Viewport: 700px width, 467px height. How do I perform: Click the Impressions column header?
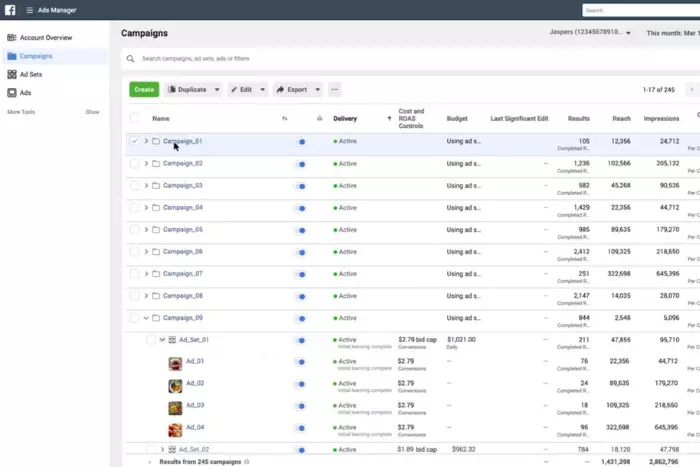coord(661,118)
